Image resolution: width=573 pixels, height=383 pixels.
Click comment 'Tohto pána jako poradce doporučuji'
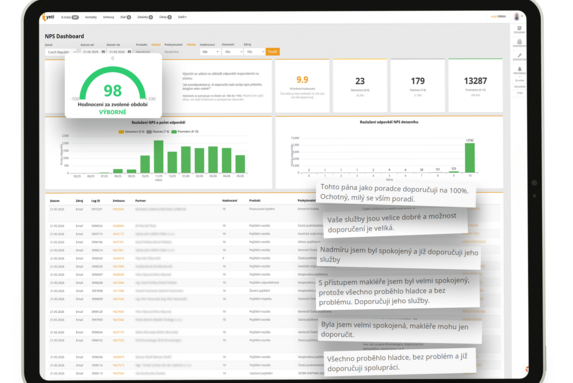pyautogui.click(x=395, y=193)
